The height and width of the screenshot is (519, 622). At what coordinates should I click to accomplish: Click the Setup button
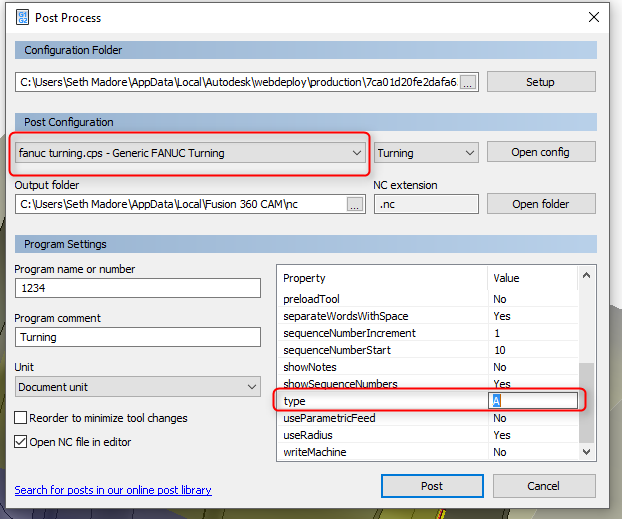(x=540, y=82)
